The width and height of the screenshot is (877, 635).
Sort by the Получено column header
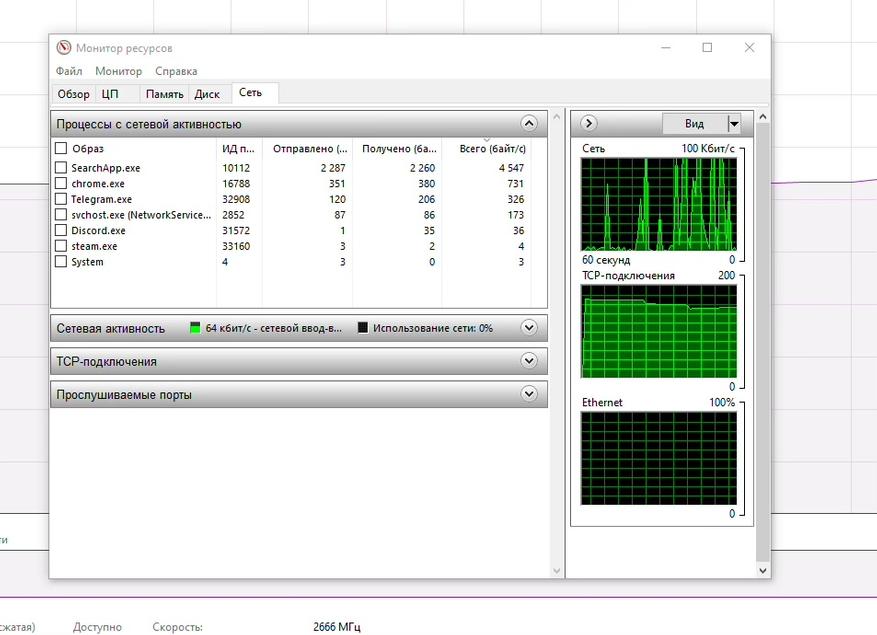(x=398, y=148)
